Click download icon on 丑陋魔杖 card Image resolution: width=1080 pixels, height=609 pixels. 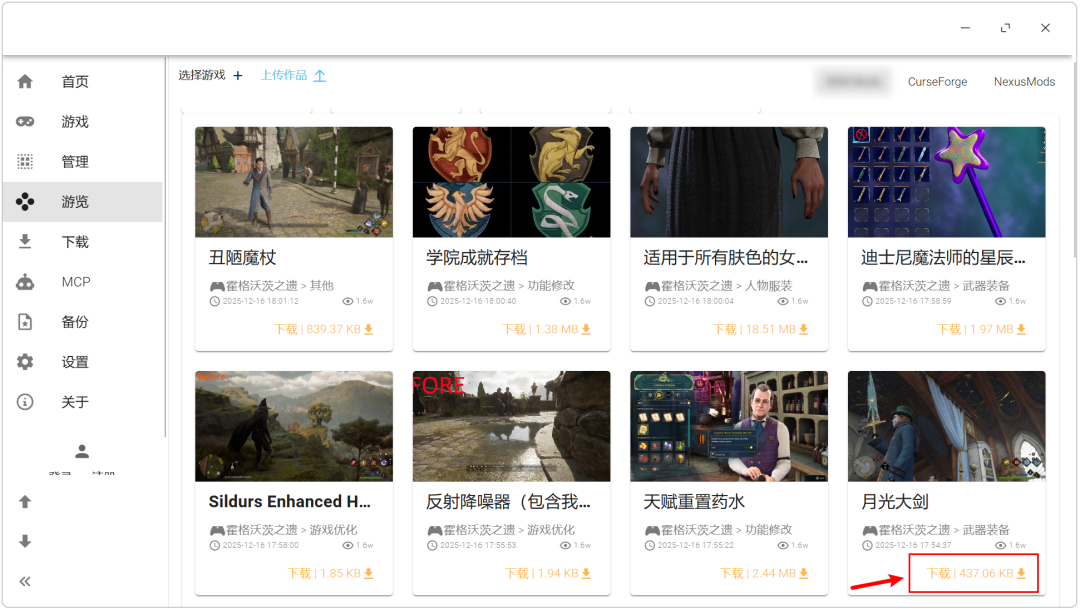[x=368, y=329]
